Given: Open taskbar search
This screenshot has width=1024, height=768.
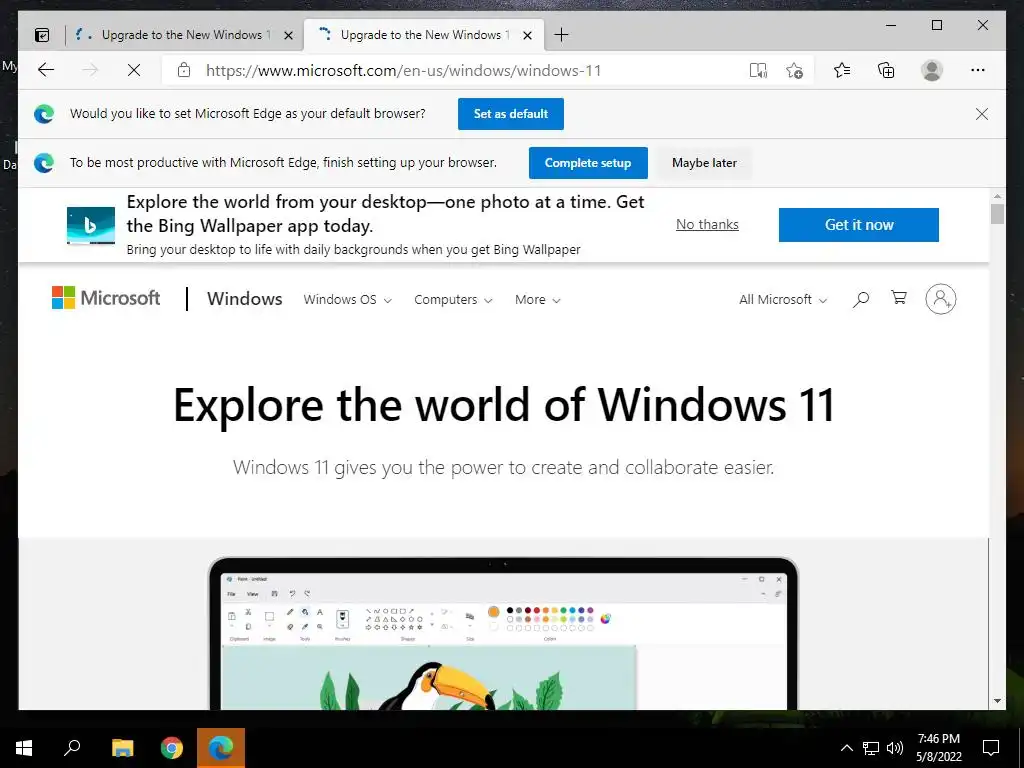Looking at the screenshot, I should [72, 748].
